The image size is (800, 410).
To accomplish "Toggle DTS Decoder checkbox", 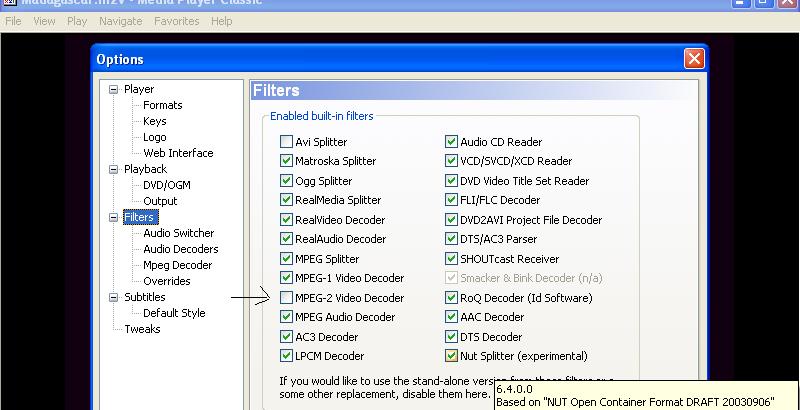I will point(451,337).
